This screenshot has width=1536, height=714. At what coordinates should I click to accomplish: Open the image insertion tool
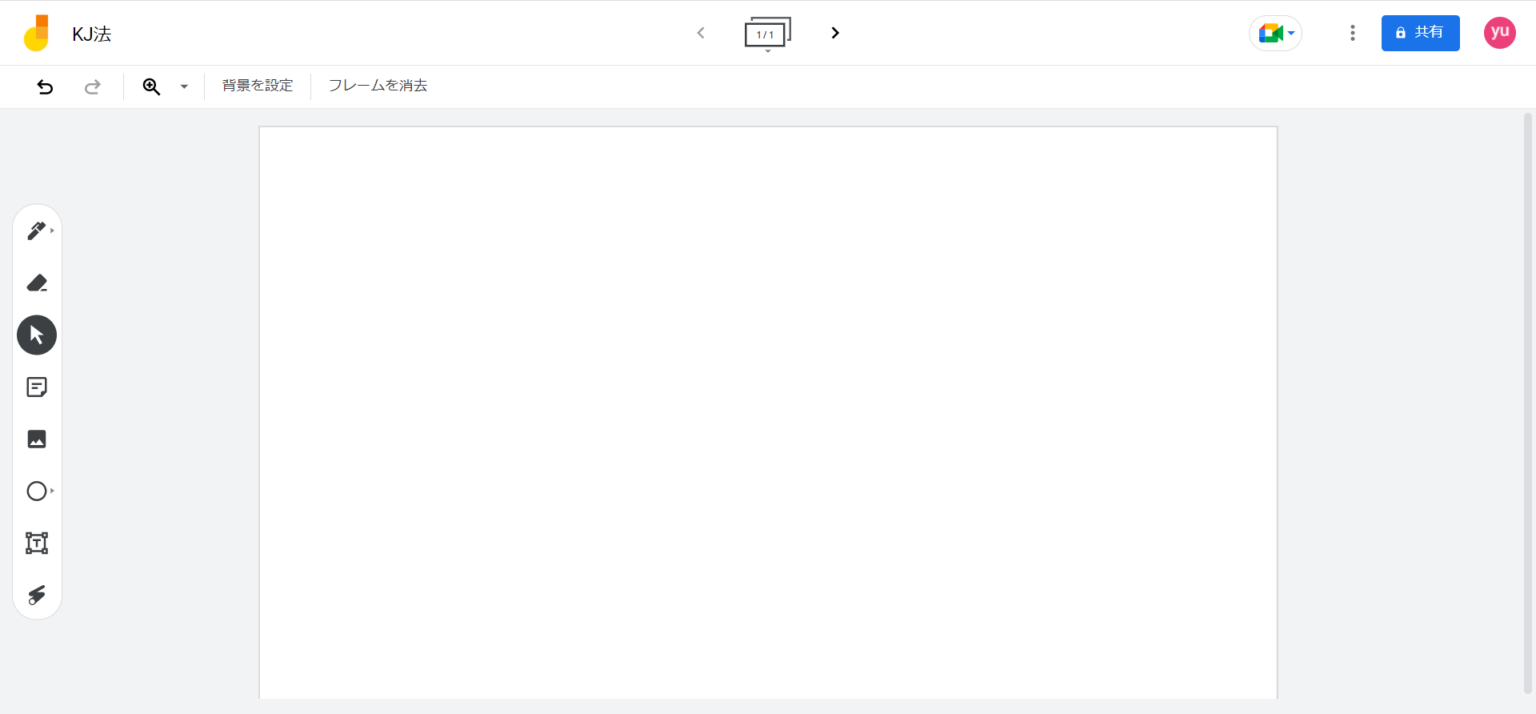click(37, 438)
